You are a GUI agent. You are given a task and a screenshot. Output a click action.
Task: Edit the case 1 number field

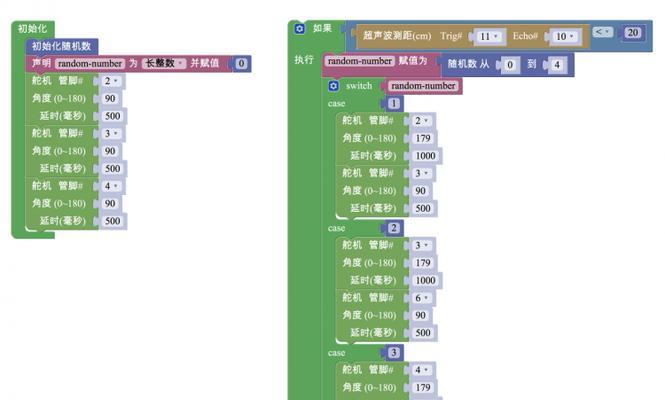tap(394, 103)
